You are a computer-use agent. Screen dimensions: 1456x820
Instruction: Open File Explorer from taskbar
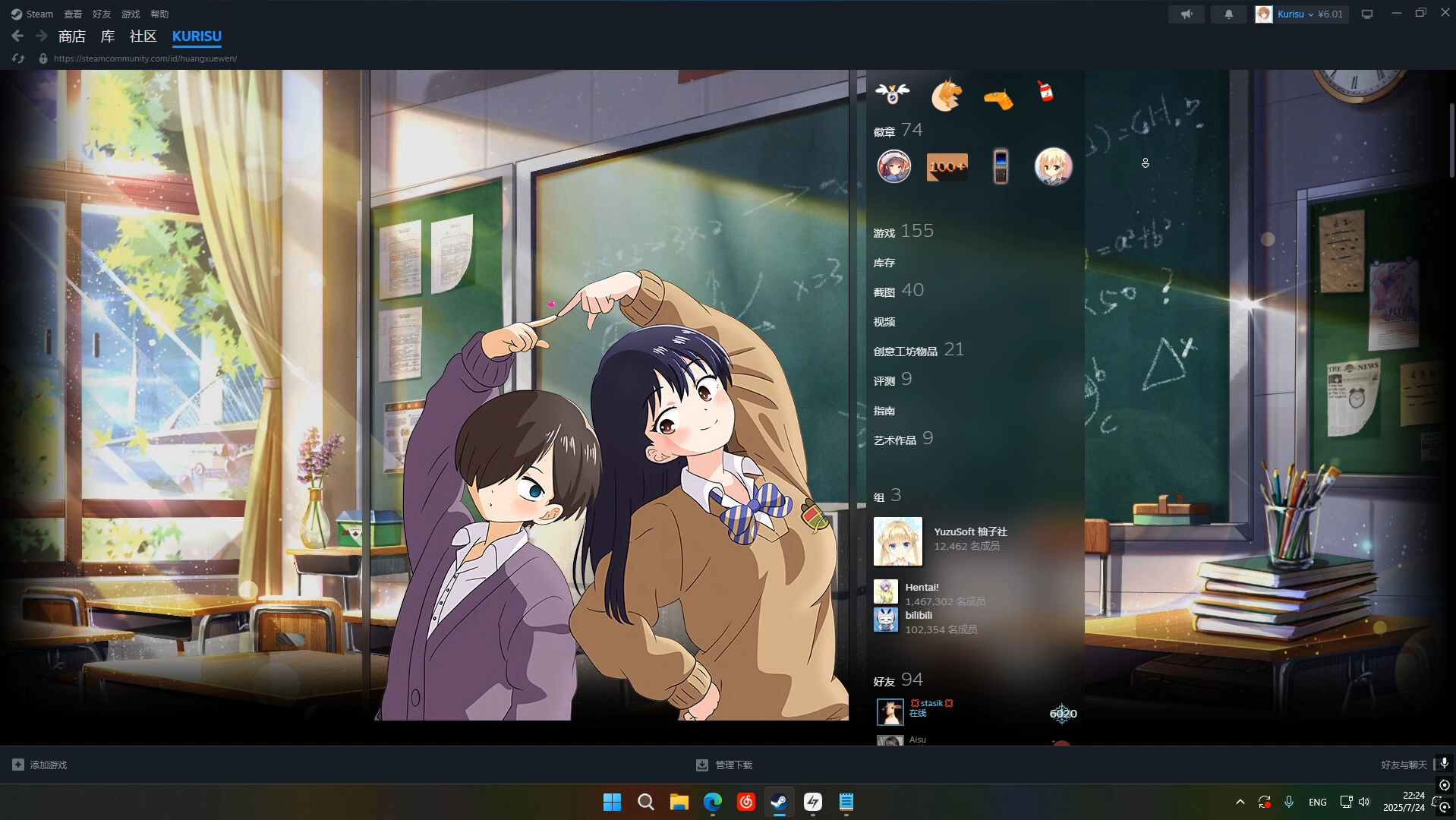point(679,802)
